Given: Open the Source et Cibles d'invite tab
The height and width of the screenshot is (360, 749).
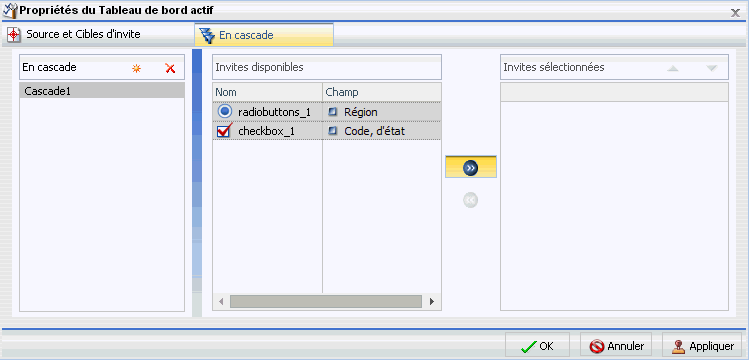Looking at the screenshot, I should pyautogui.click(x=74, y=34).
